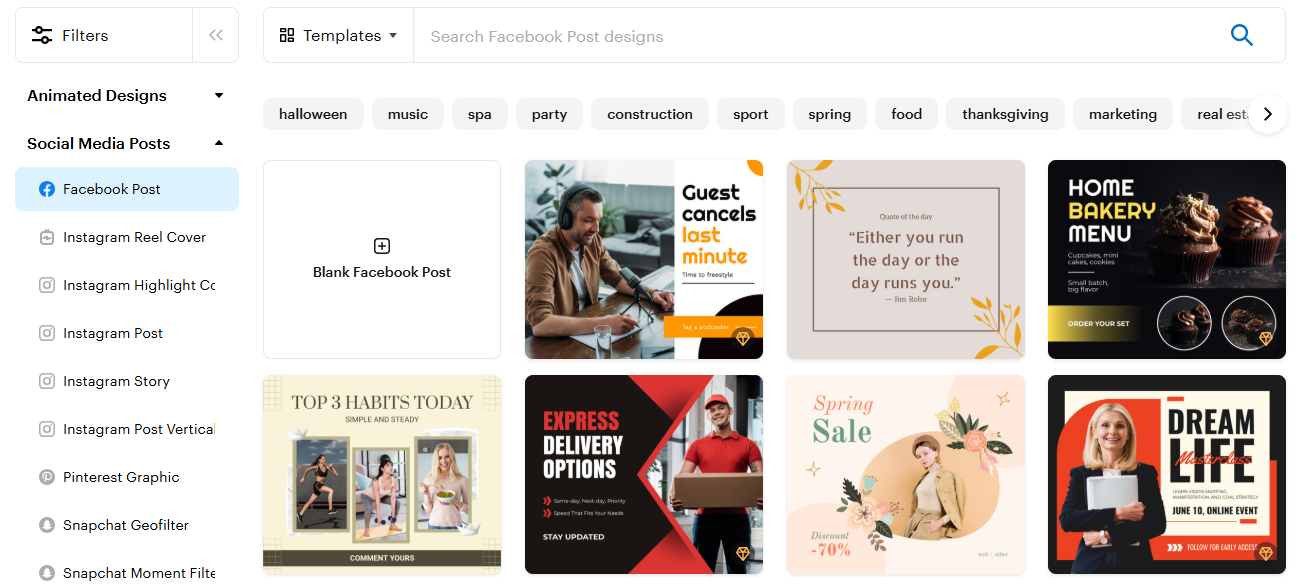Screen dimensions: 1303x588
Task: Expand the Animated Designs section
Action: [219, 96]
